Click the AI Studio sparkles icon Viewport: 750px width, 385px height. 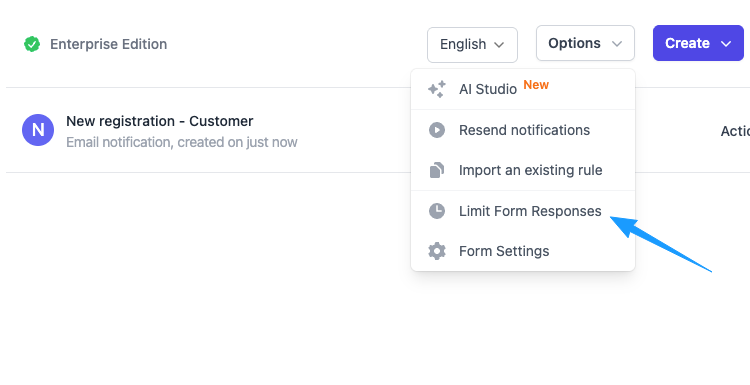pyautogui.click(x=437, y=89)
